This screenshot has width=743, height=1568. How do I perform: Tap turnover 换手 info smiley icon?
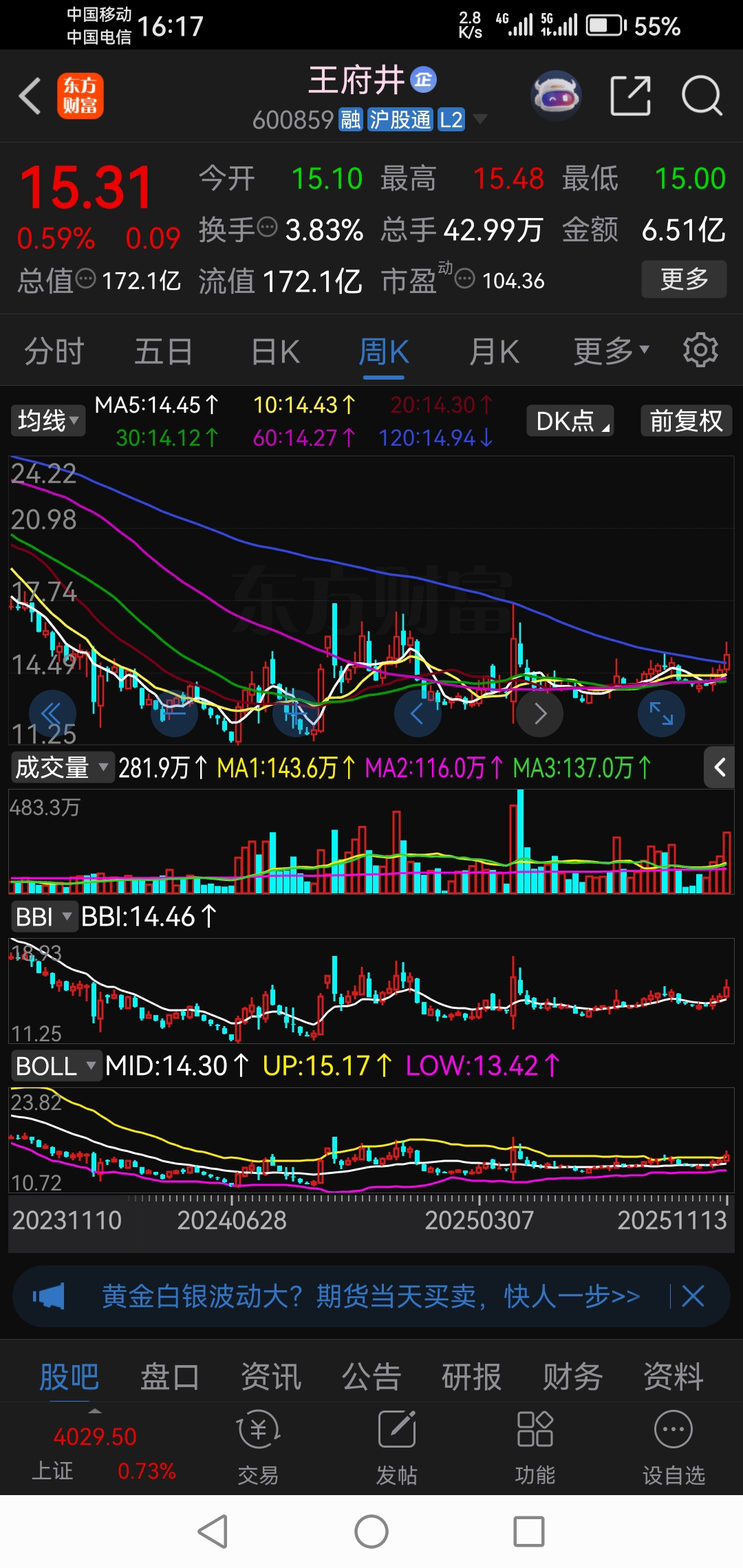tap(267, 227)
